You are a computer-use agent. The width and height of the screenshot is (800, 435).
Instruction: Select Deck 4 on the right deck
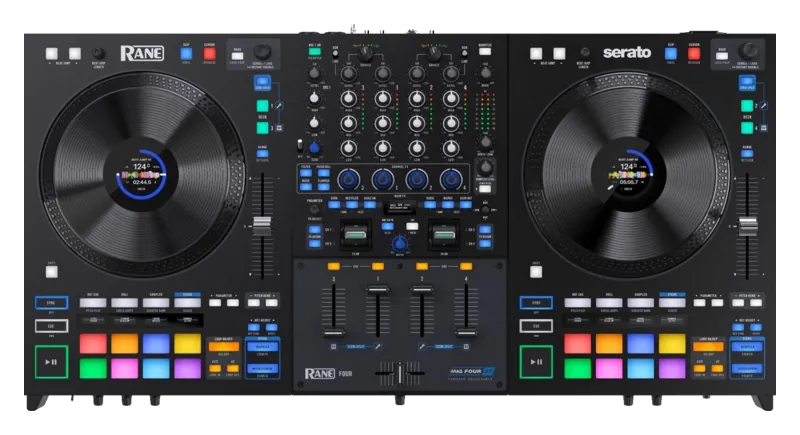(x=747, y=127)
